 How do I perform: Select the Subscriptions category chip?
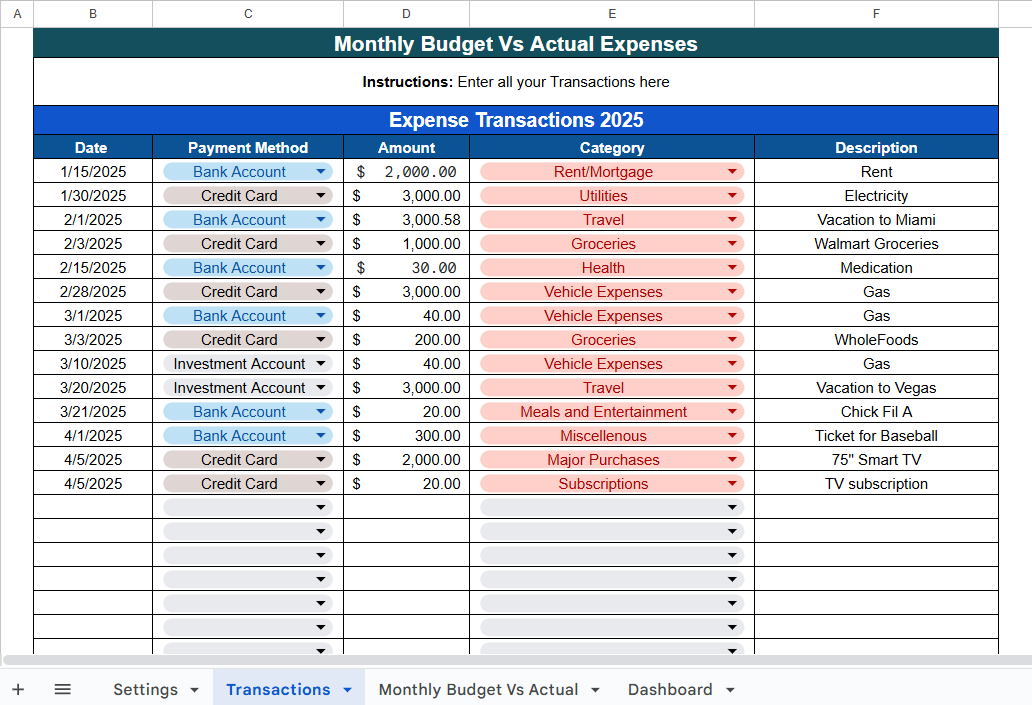tap(611, 483)
